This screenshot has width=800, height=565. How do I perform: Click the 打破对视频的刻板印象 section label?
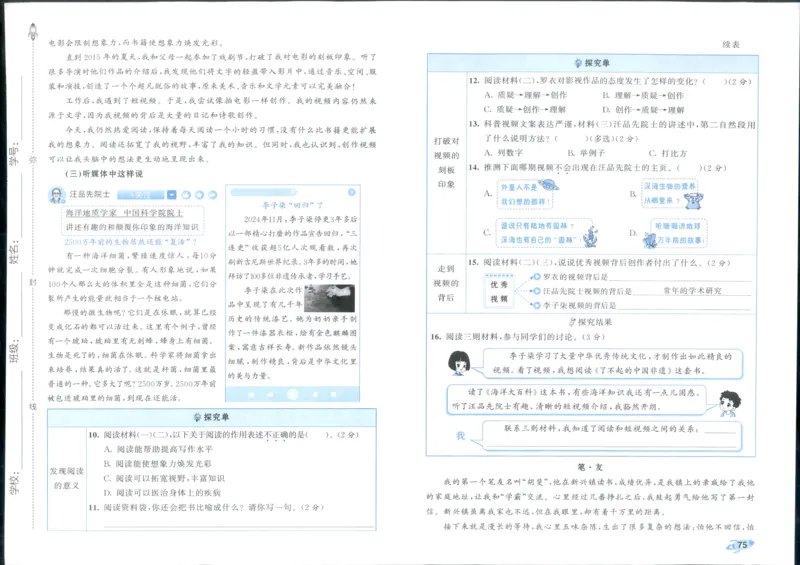446,162
